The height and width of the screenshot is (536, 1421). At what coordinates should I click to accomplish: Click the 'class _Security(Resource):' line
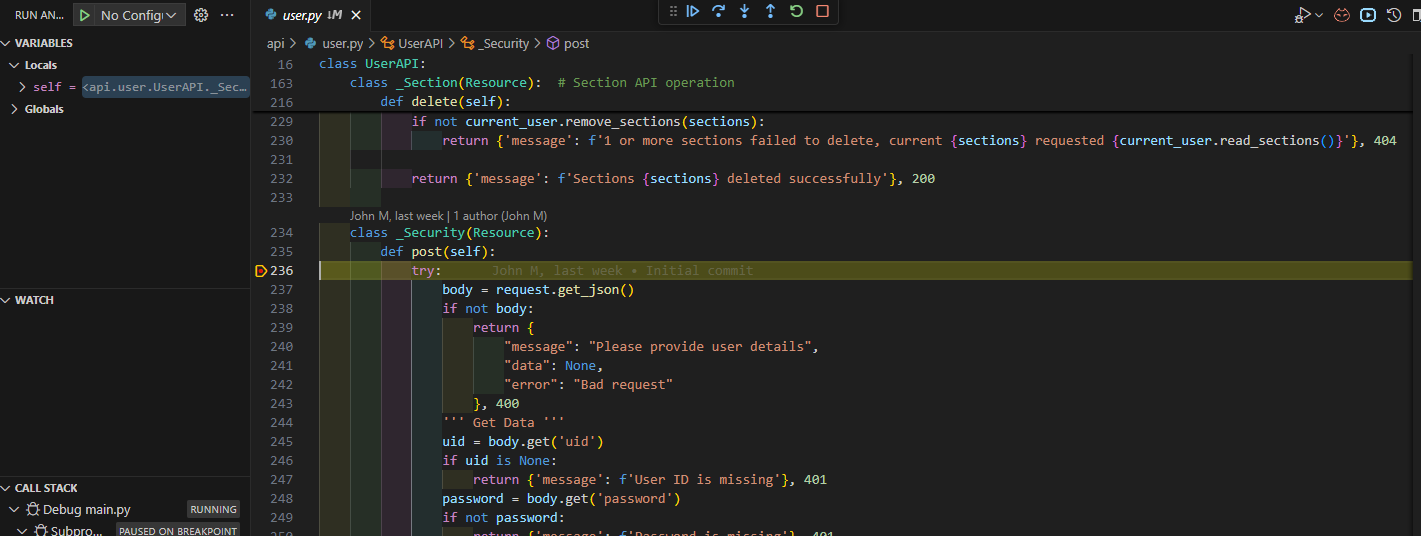click(449, 232)
